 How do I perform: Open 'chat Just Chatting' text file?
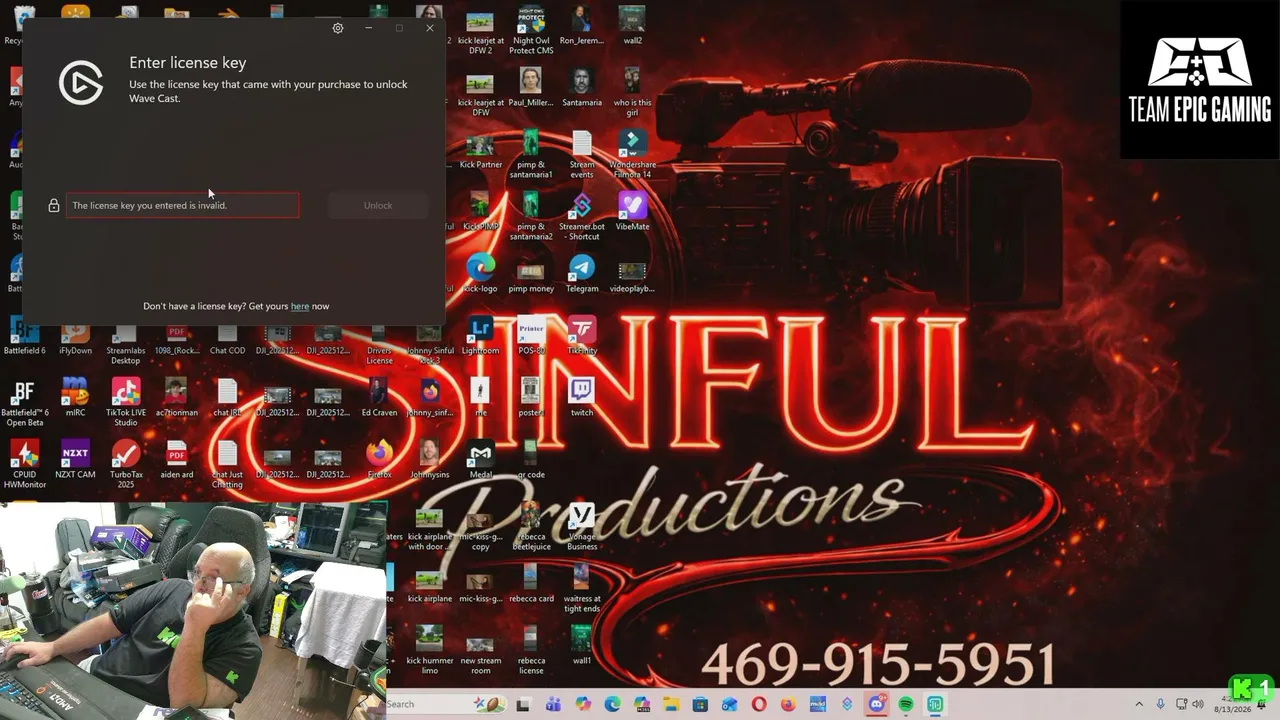(227, 464)
